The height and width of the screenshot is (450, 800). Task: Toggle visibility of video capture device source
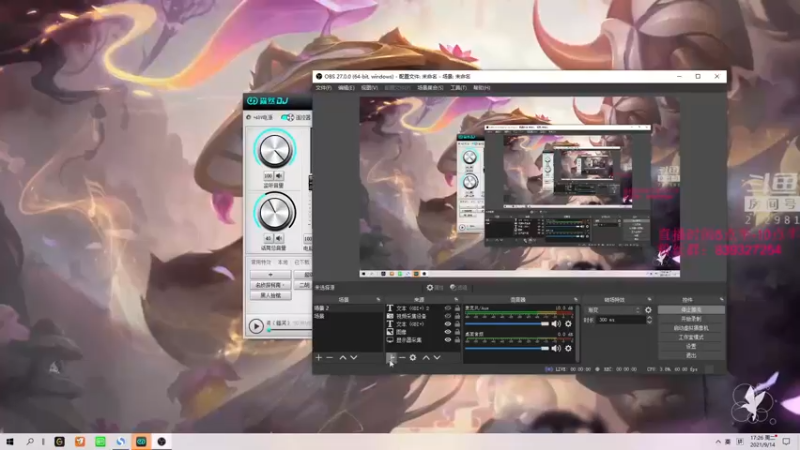coord(448,316)
